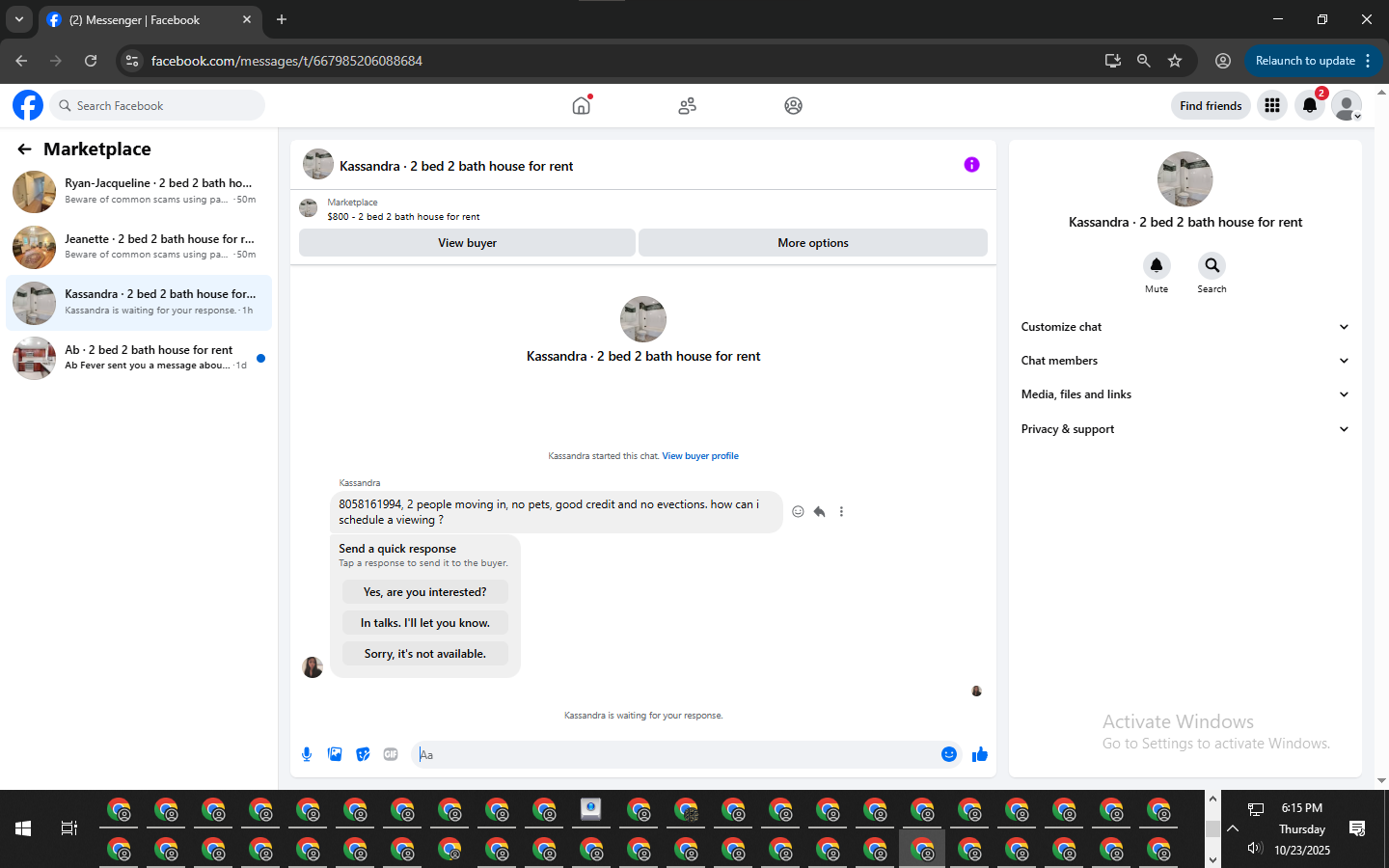Choose a sticker with the sticker icon
This screenshot has height=868, width=1389.
[363, 754]
